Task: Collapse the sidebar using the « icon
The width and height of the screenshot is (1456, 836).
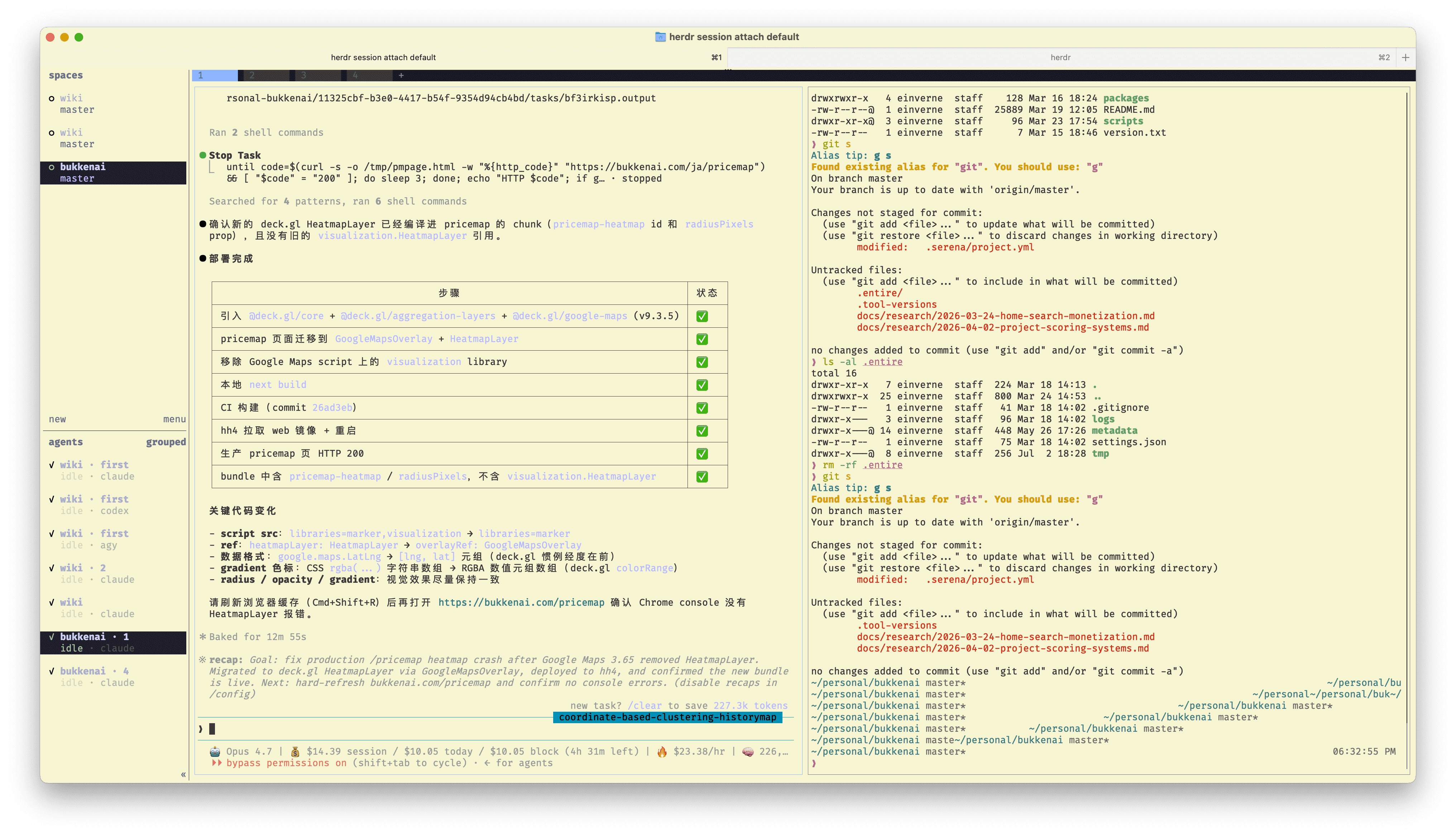Action: tap(183, 774)
